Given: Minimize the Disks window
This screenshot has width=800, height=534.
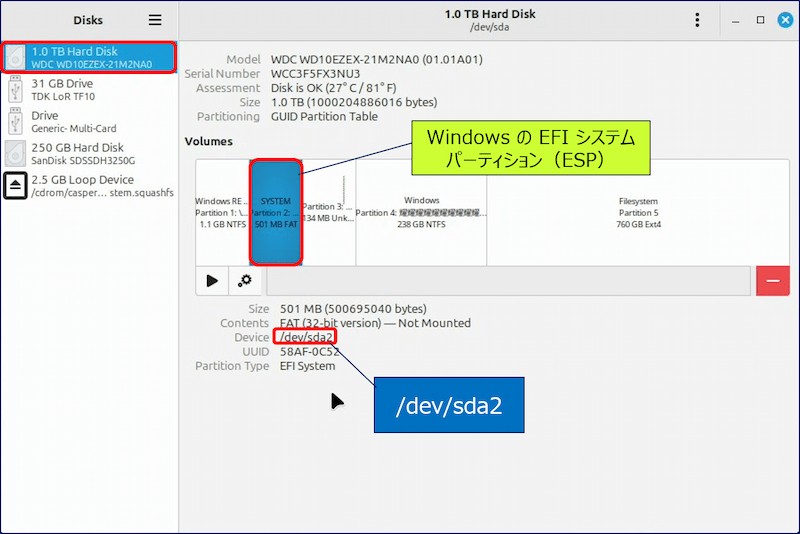Looking at the screenshot, I should (x=735, y=20).
